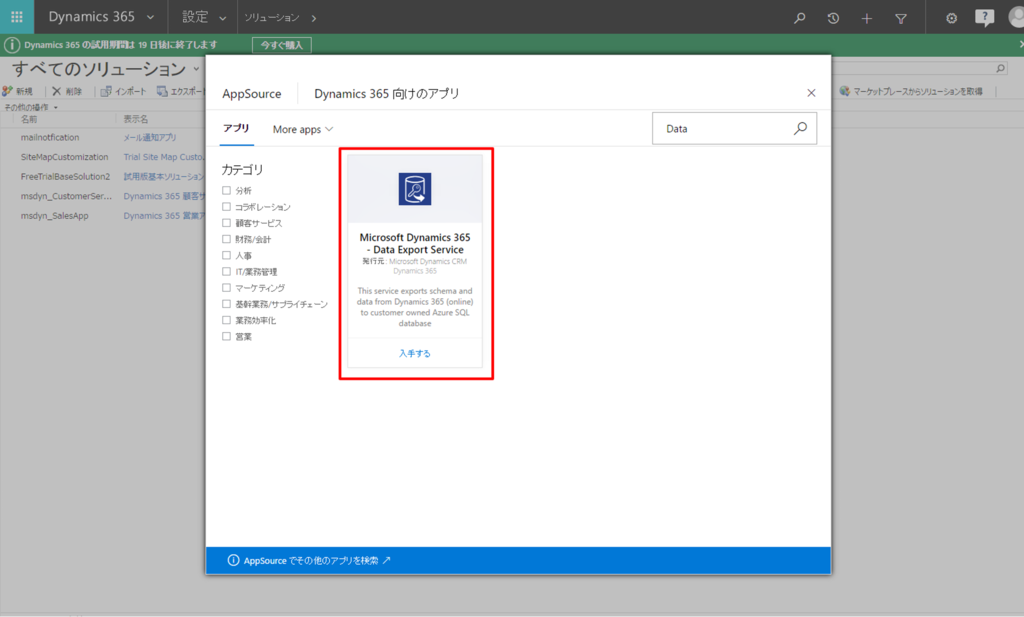Image resolution: width=1024 pixels, height=617 pixels.
Task: Click AppSource でその他のアプリを検索 footer link
Action: [317, 560]
